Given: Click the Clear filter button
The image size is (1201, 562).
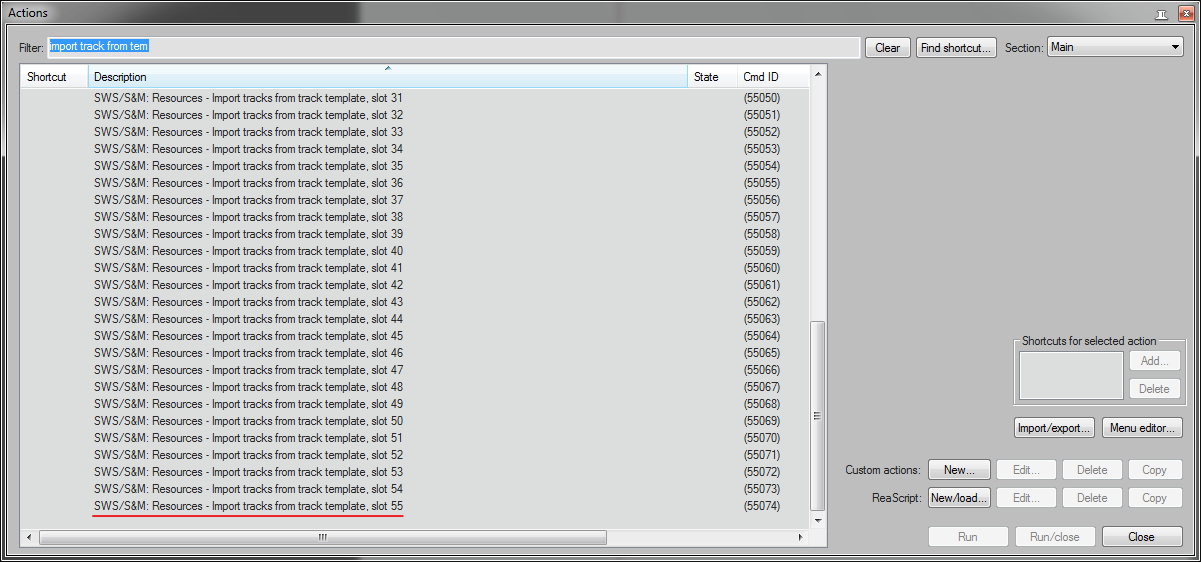Looking at the screenshot, I should 888,48.
